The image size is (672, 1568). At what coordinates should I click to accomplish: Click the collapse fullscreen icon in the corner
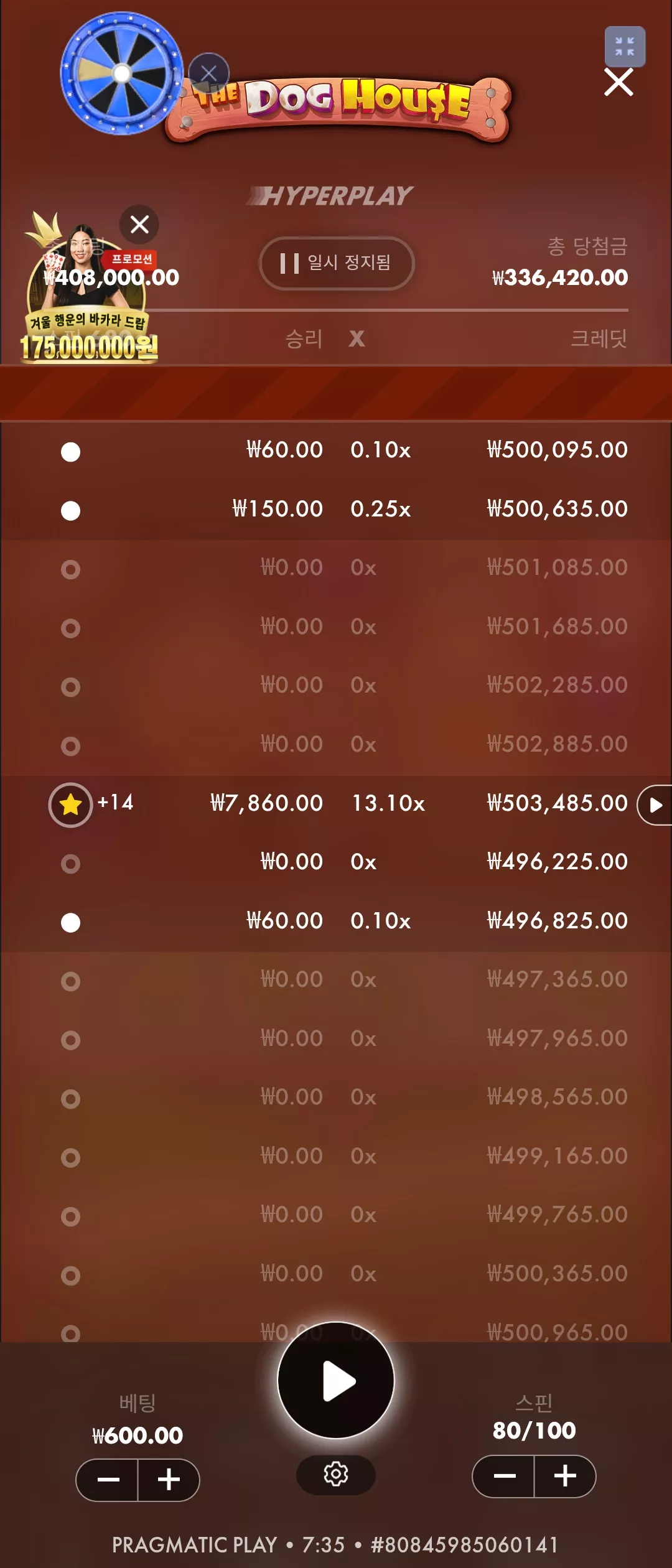click(x=625, y=47)
